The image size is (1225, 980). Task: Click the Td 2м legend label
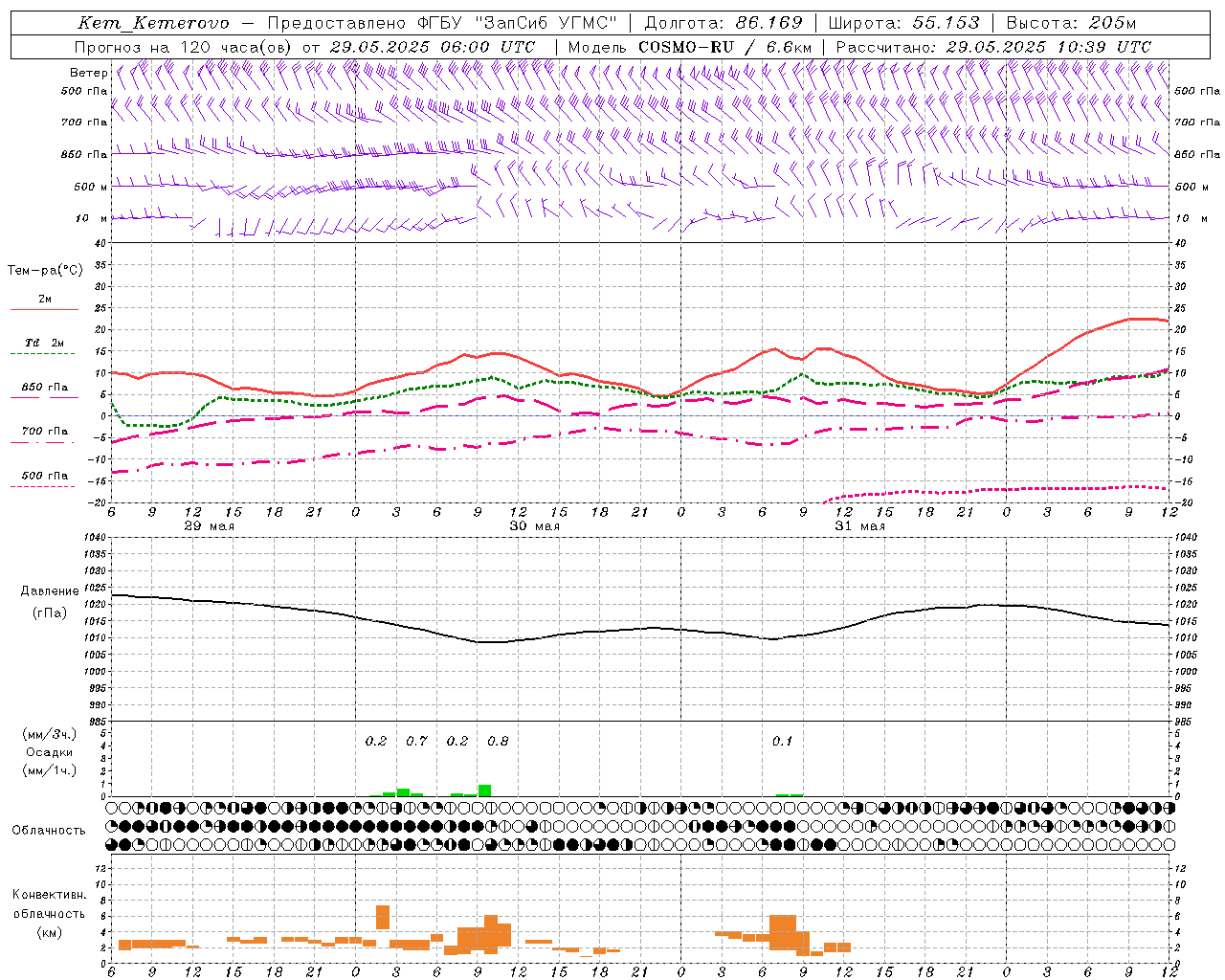tap(44, 343)
